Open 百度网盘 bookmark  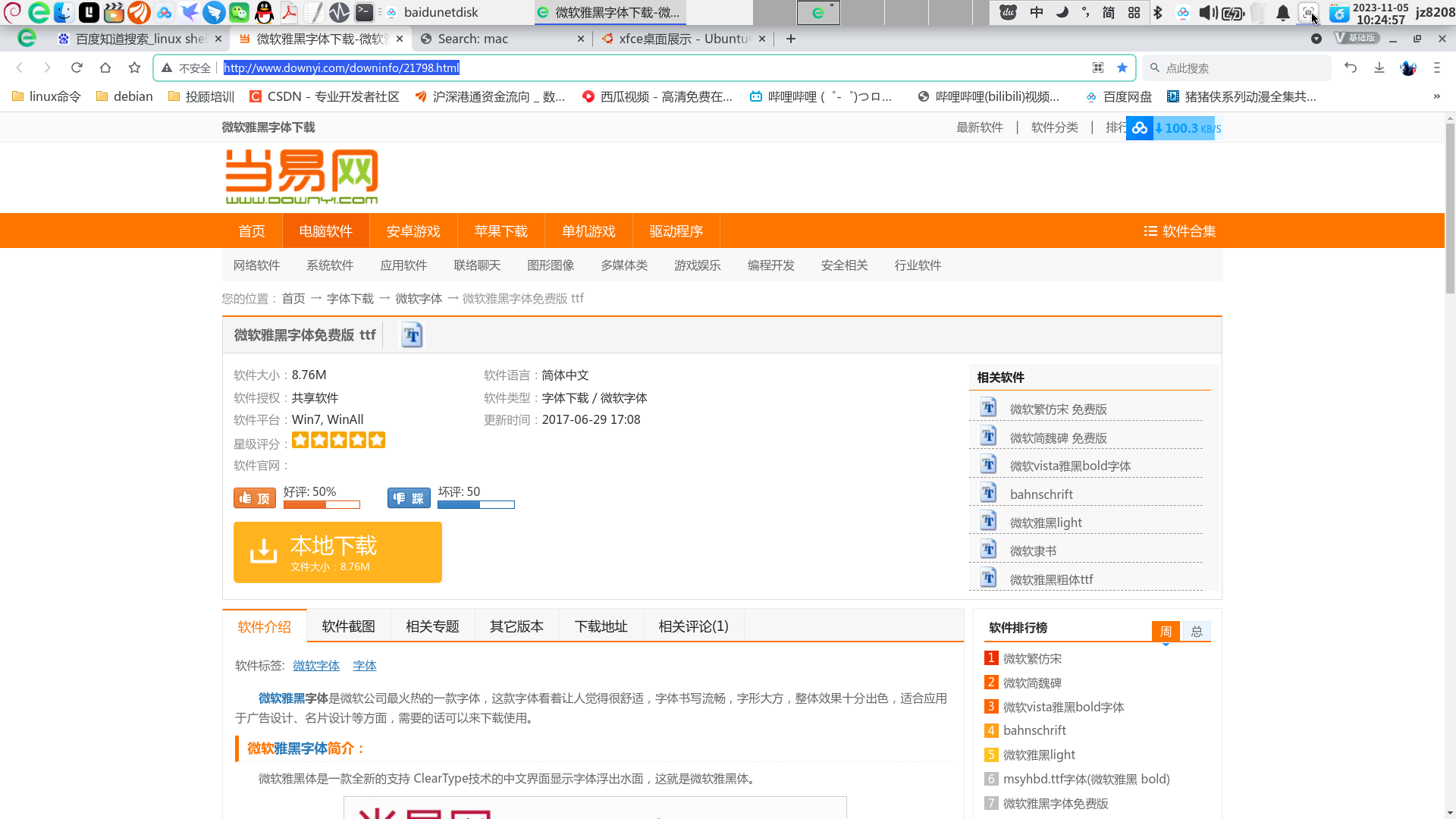point(1119,96)
